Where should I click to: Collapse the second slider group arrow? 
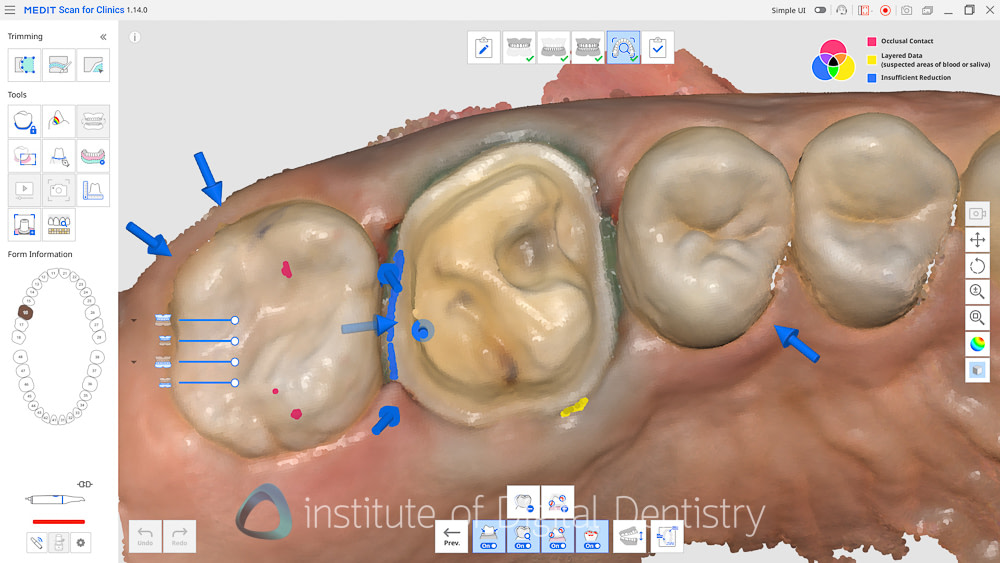tap(134, 362)
